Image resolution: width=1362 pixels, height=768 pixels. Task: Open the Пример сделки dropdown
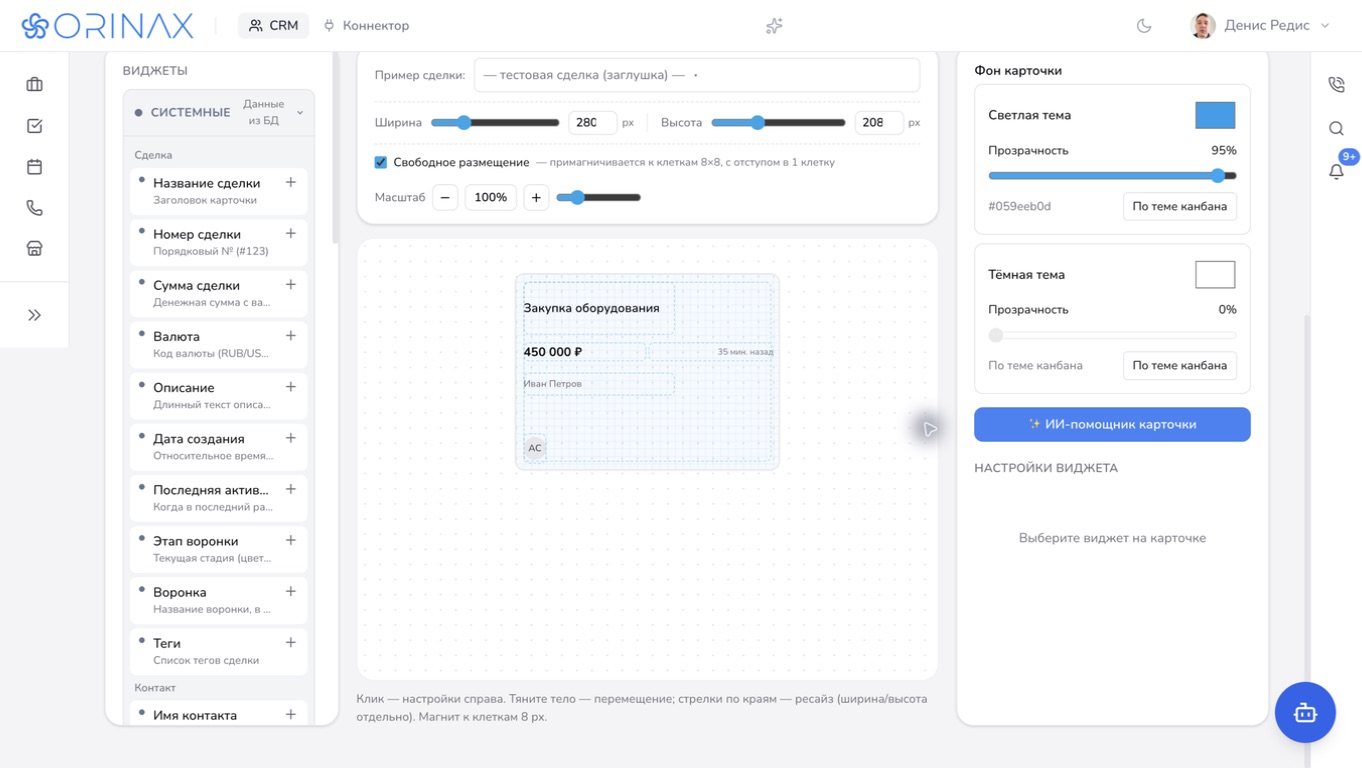coord(696,75)
